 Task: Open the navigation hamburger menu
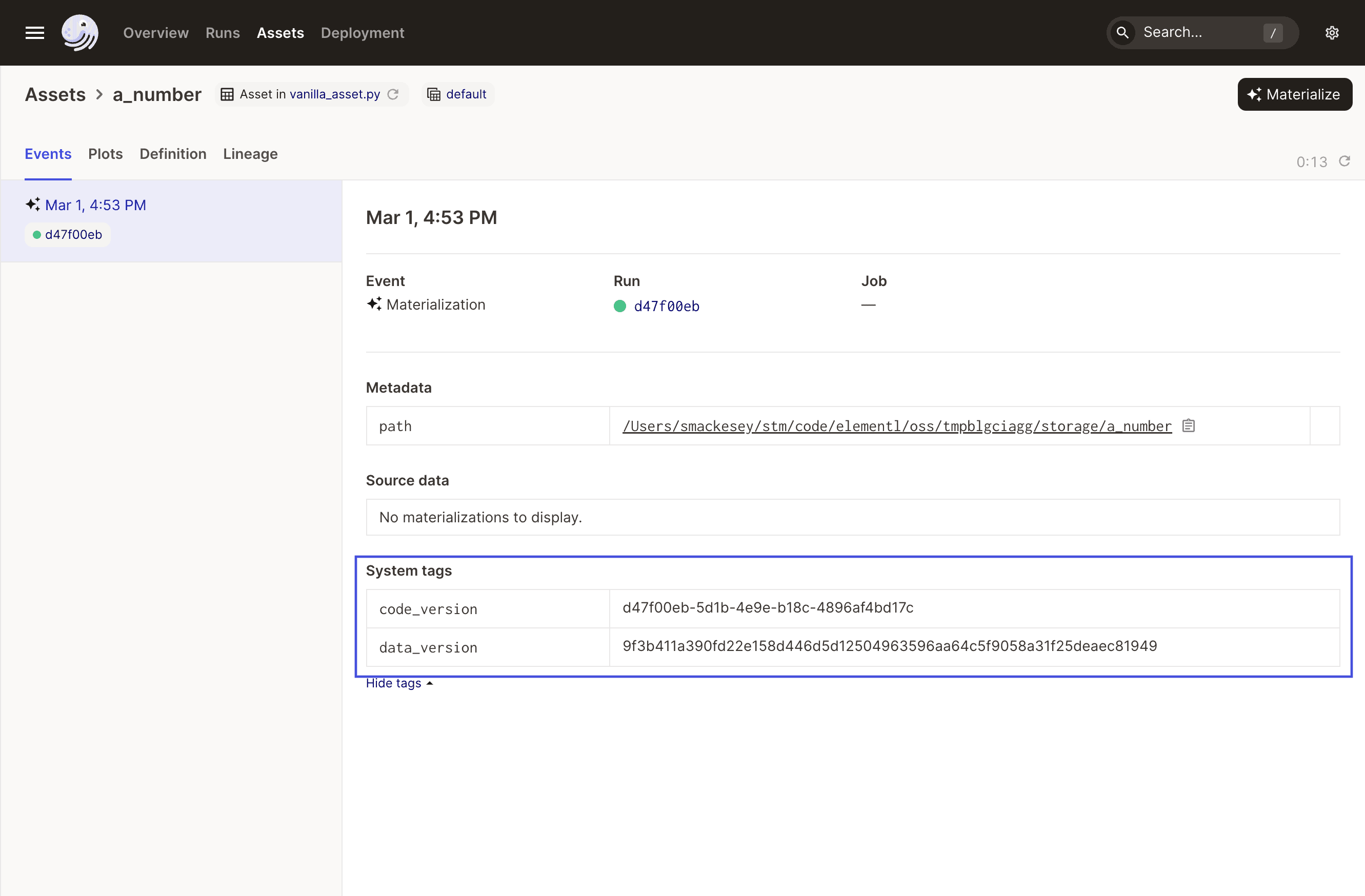34,33
